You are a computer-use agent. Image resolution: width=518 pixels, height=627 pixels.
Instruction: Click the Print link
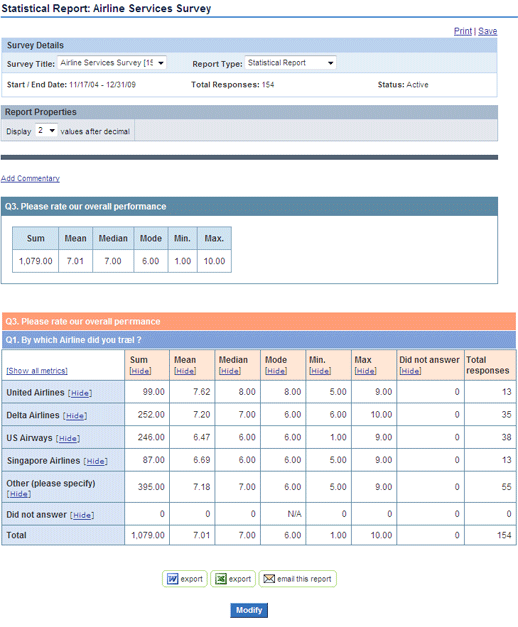463,31
